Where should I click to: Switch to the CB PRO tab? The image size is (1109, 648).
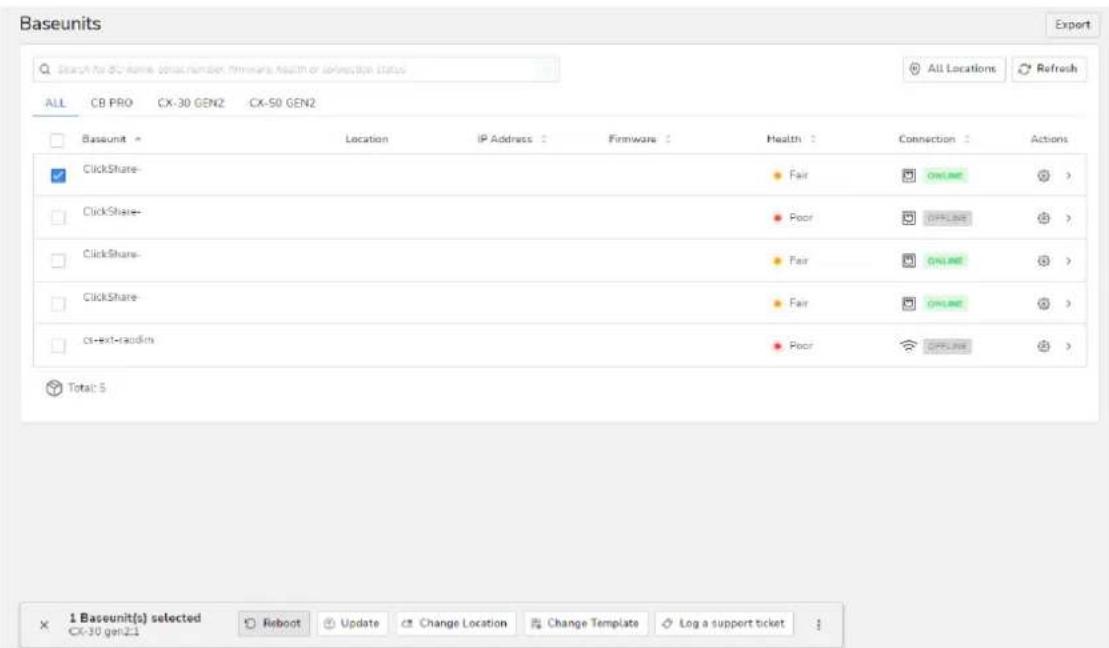tap(112, 103)
